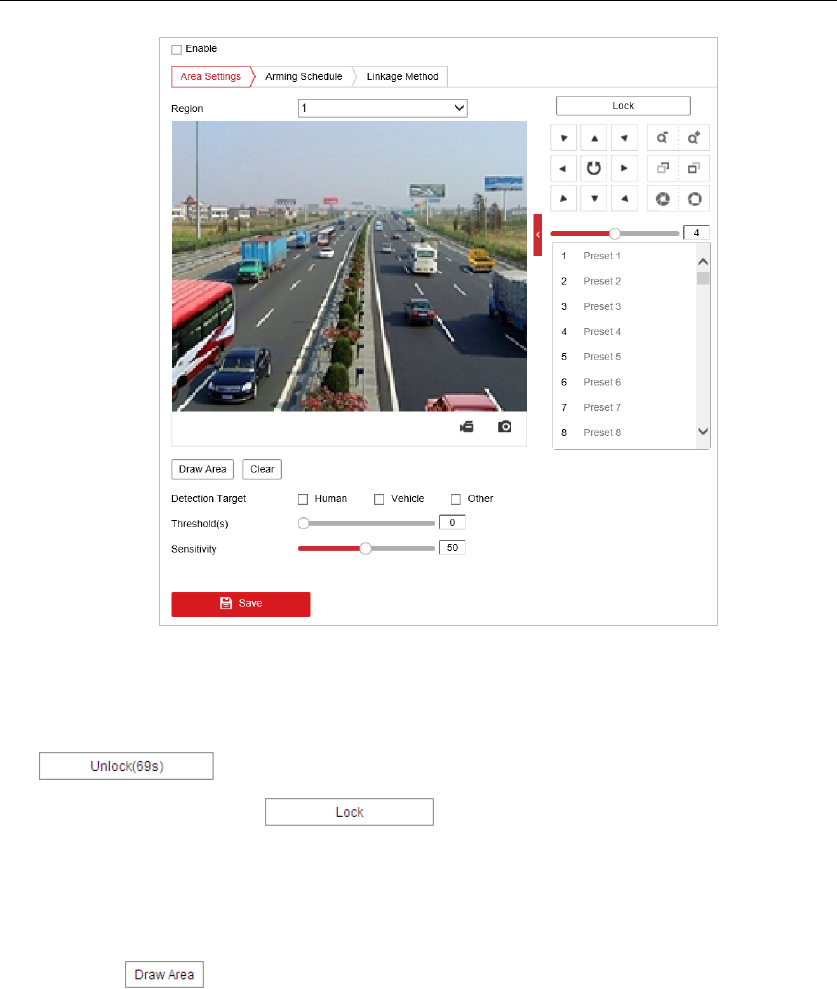Screen dimensions: 837x989
Task: Select Preset 8 in the list
Action: [x=624, y=433]
